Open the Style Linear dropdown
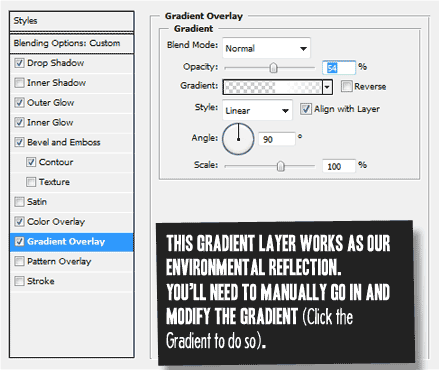Screen dimensions: 439x370 [257, 110]
